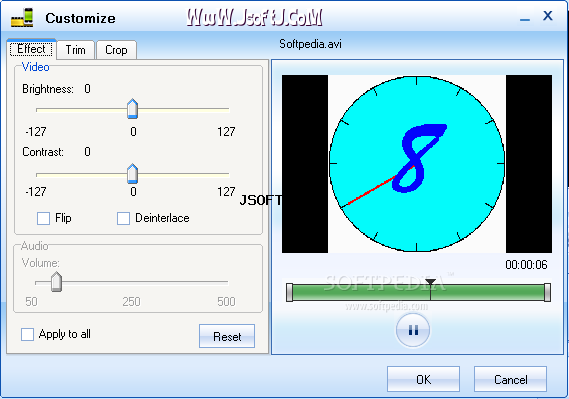Image resolution: width=569 pixels, height=399 pixels.
Task: Click the playhead triangle marker on timeline
Action: (x=430, y=282)
